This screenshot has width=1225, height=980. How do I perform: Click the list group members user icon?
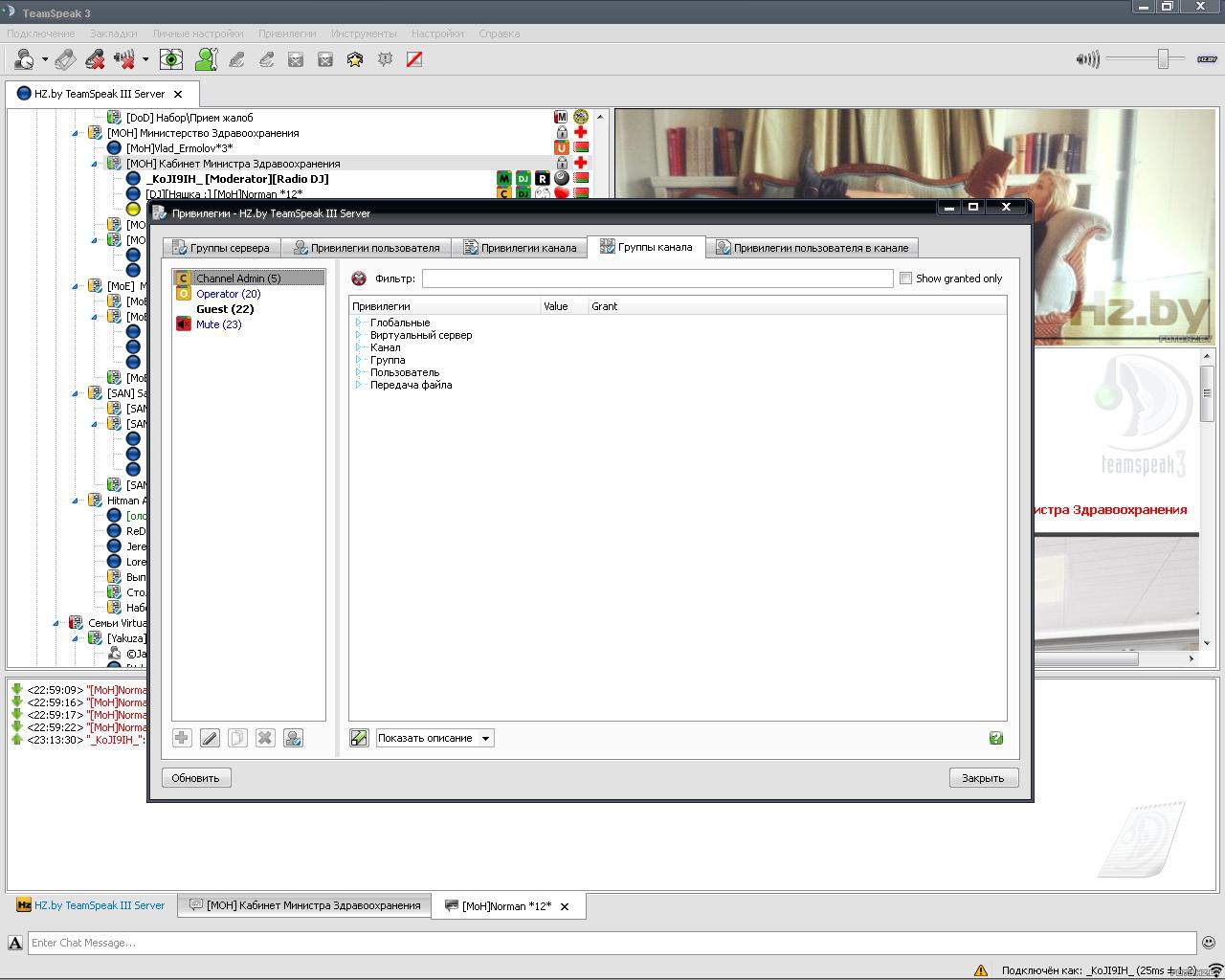click(293, 738)
